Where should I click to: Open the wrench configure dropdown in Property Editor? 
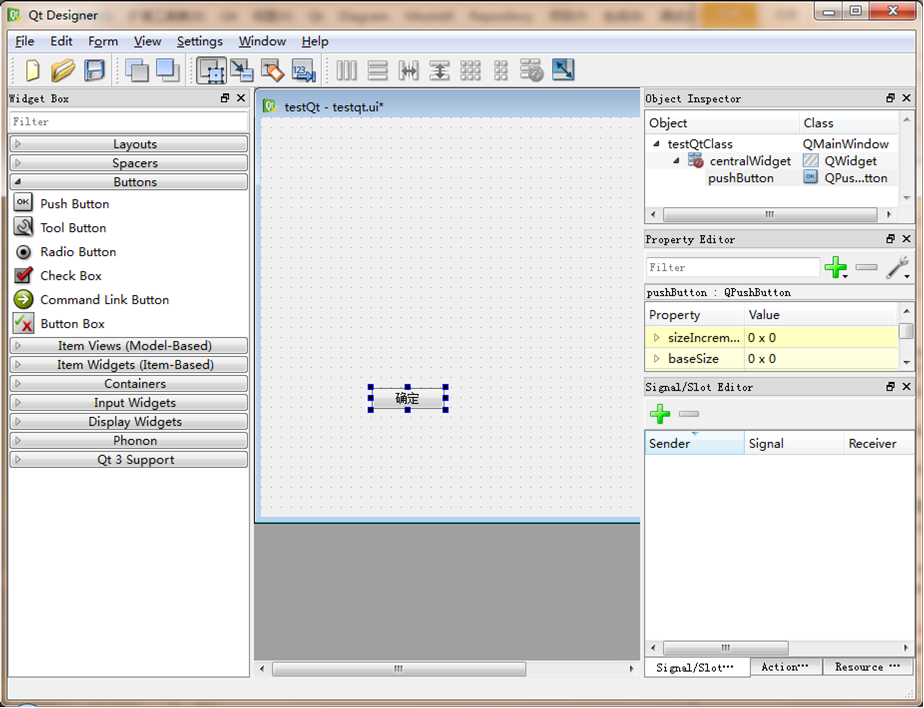pyautogui.click(x=897, y=267)
